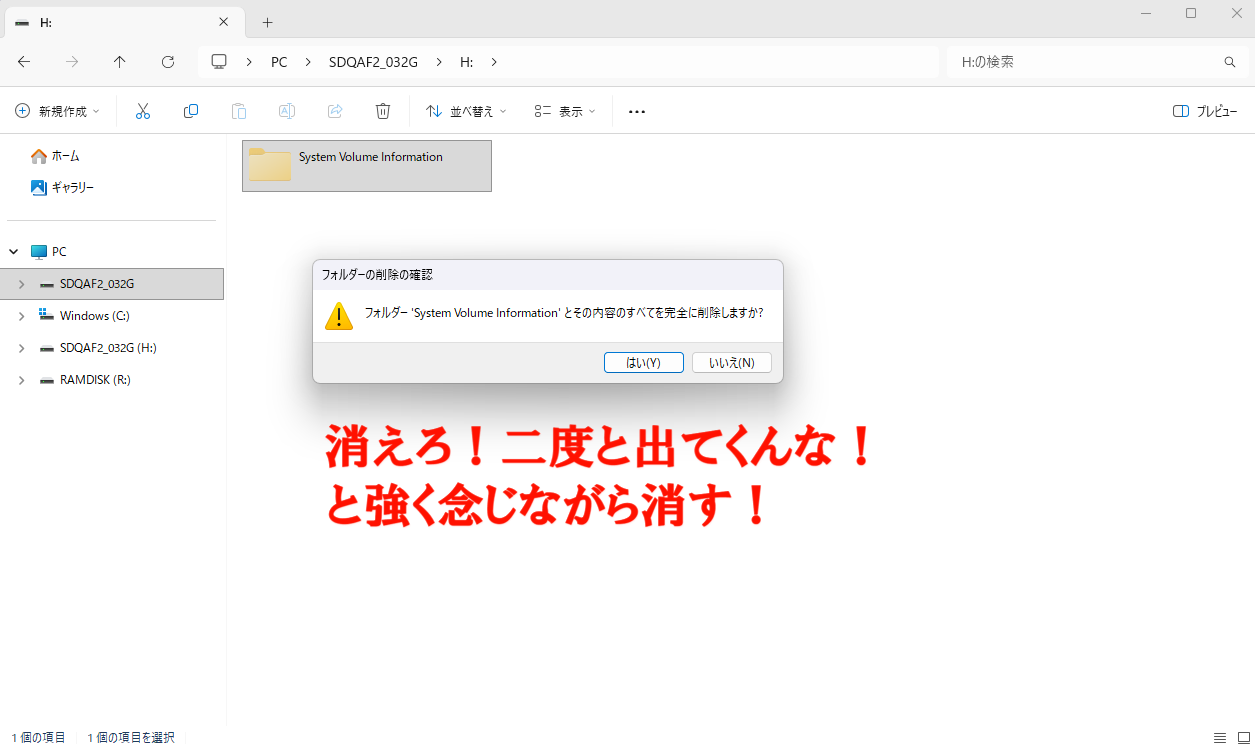Open the 並べ替え sort dropdown

[466, 111]
